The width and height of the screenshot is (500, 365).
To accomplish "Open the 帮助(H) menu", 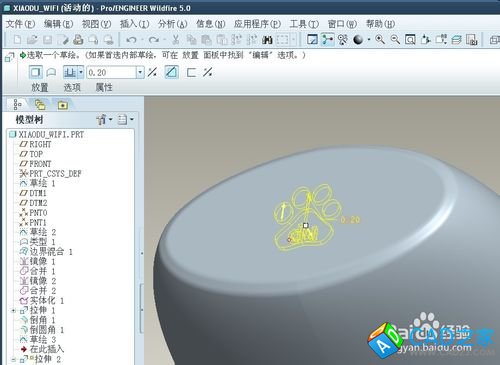I will tap(380, 24).
